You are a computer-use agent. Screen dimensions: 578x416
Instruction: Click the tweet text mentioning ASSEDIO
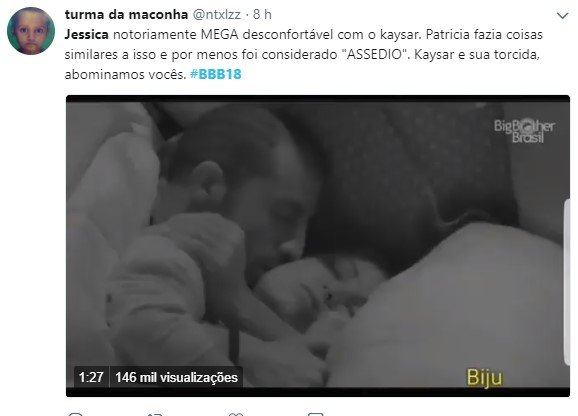[303, 55]
